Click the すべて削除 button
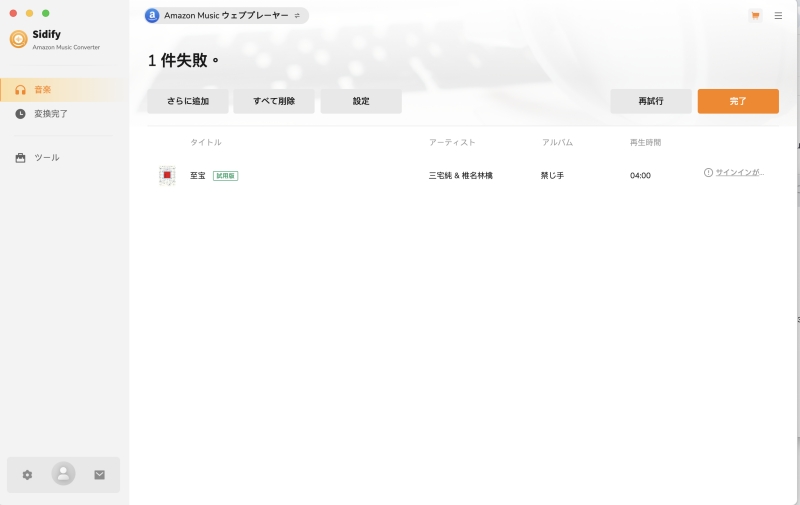 (274, 101)
